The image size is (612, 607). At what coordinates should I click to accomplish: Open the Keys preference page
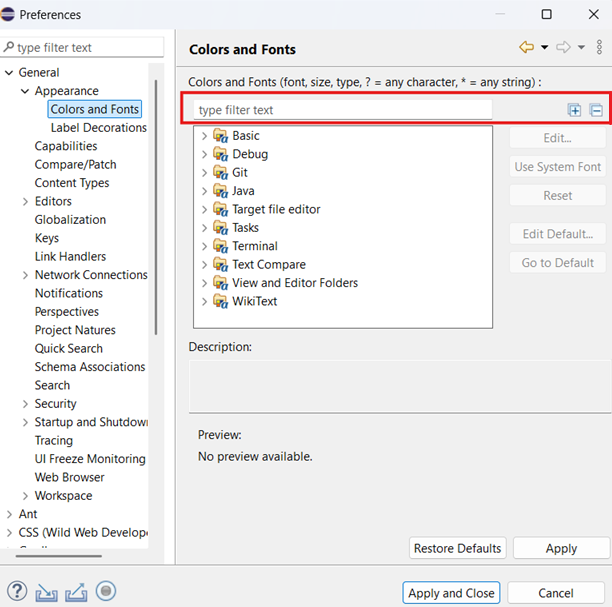click(47, 238)
